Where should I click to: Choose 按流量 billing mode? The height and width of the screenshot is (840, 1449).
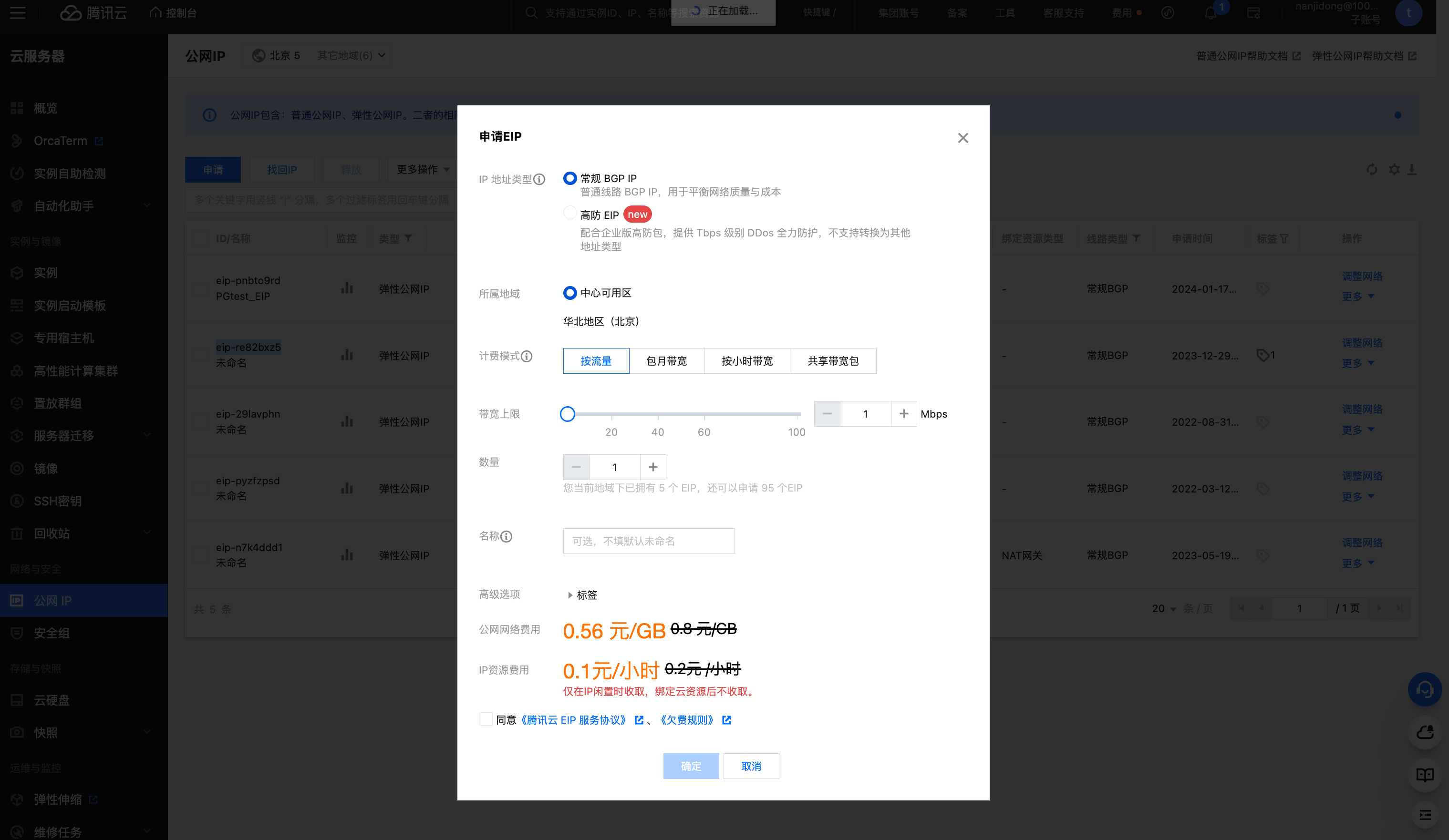596,361
